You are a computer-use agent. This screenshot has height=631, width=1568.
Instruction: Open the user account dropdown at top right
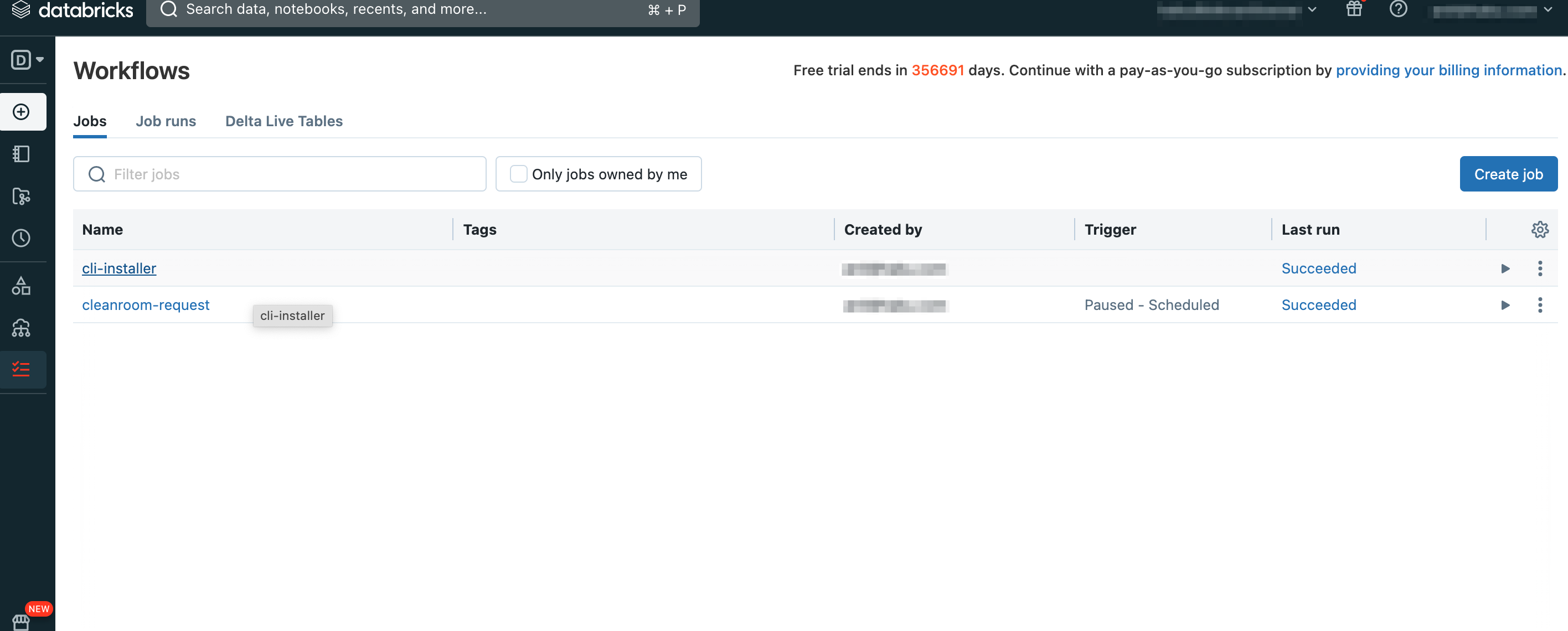1547,10
